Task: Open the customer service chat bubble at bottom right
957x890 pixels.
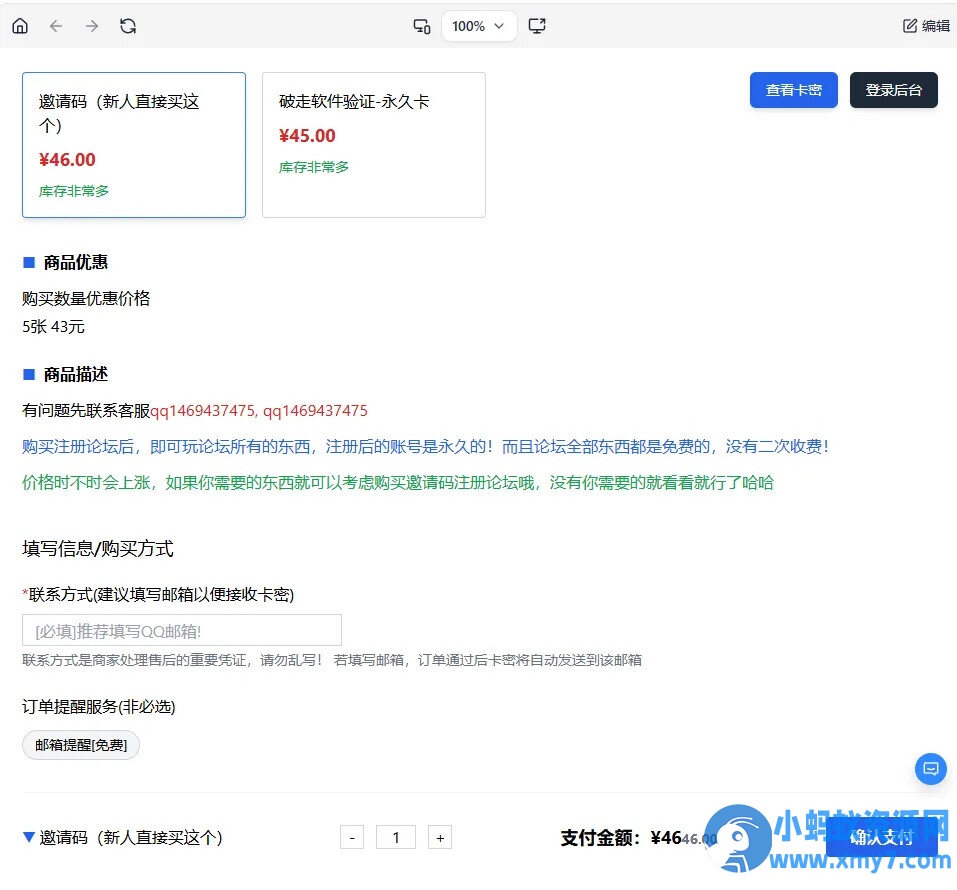Action: [930, 768]
